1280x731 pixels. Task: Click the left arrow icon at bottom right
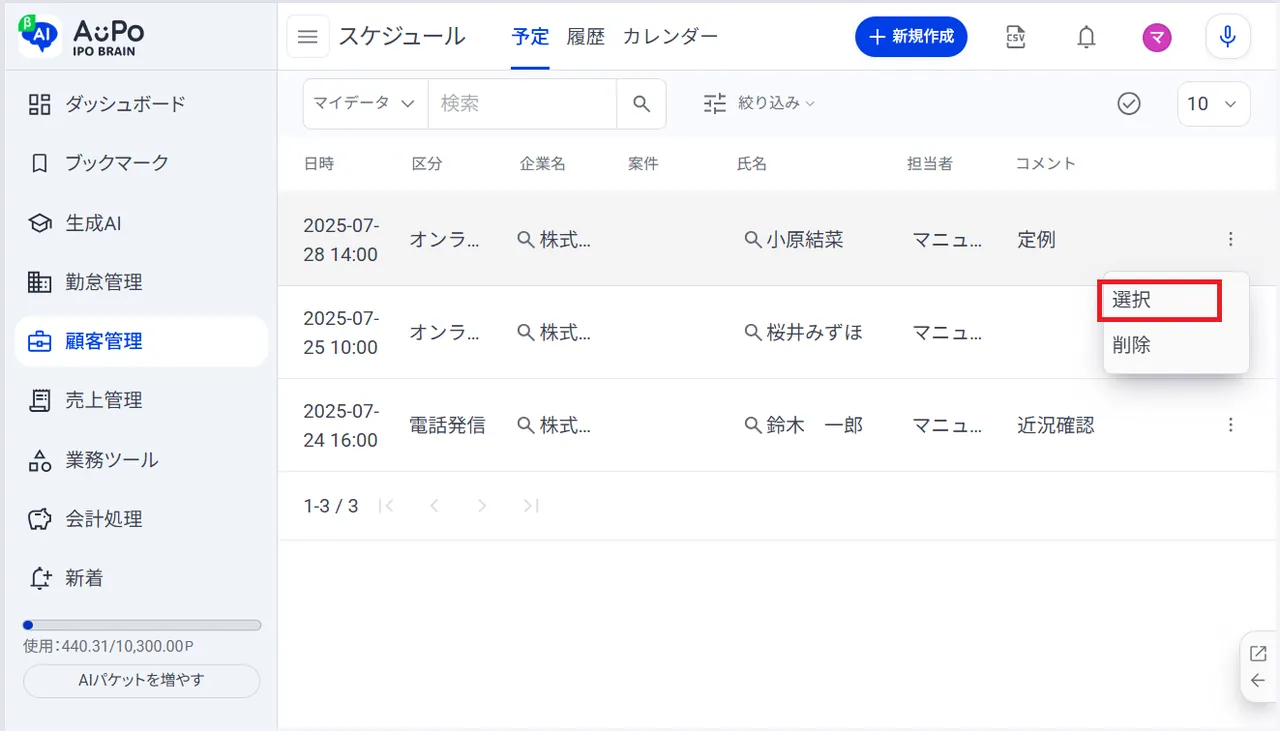coord(1258,681)
